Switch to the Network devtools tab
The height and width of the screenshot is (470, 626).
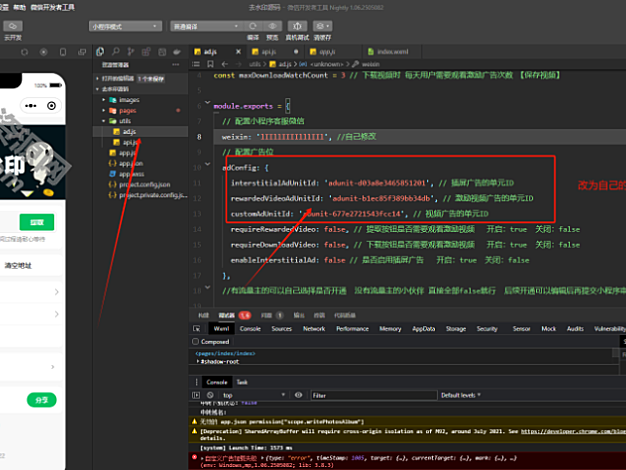[313, 328]
